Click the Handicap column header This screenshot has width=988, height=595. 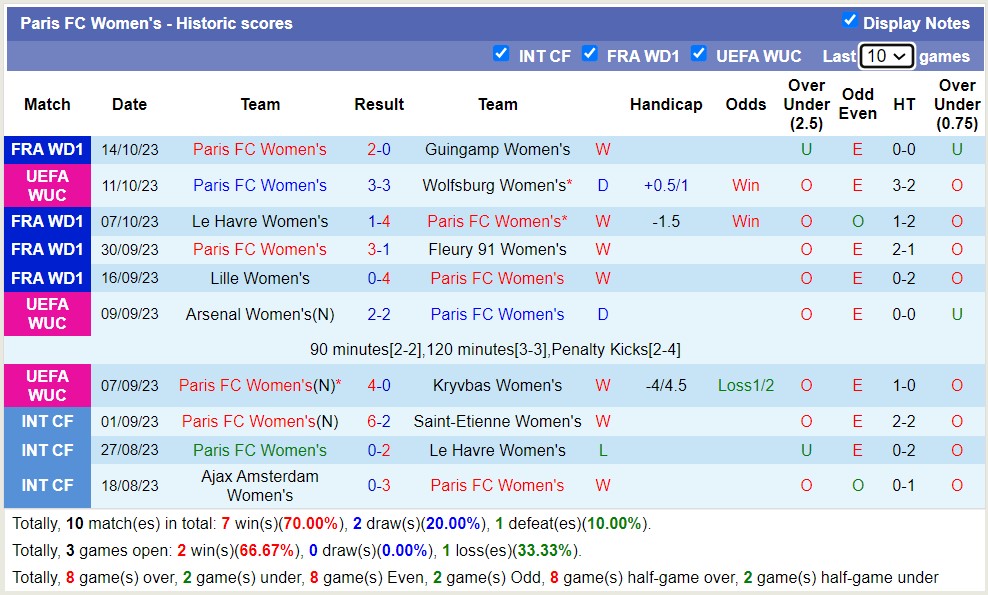[x=666, y=104]
